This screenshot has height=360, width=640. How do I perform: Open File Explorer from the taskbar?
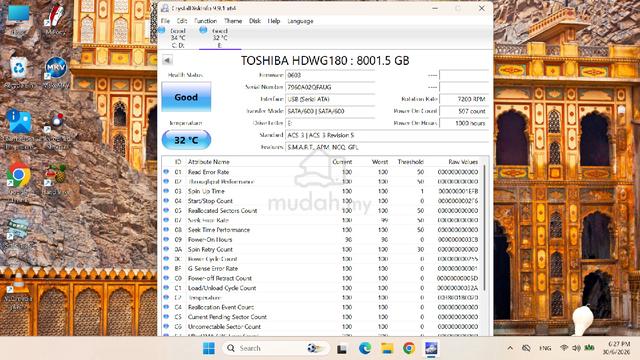click(387, 348)
